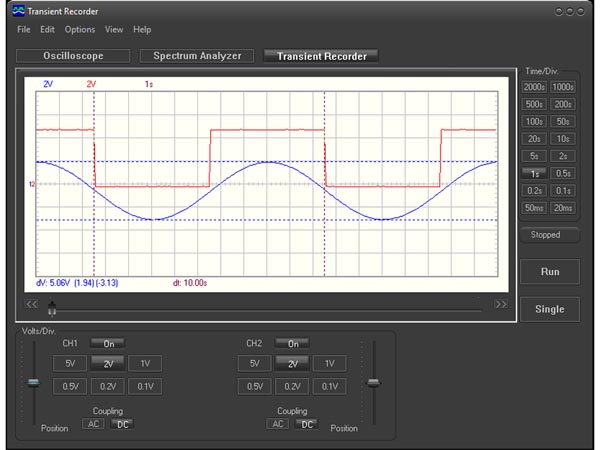The width and height of the screenshot is (600, 450).
Task: Jump forward with the >> button
Action: 501,304
